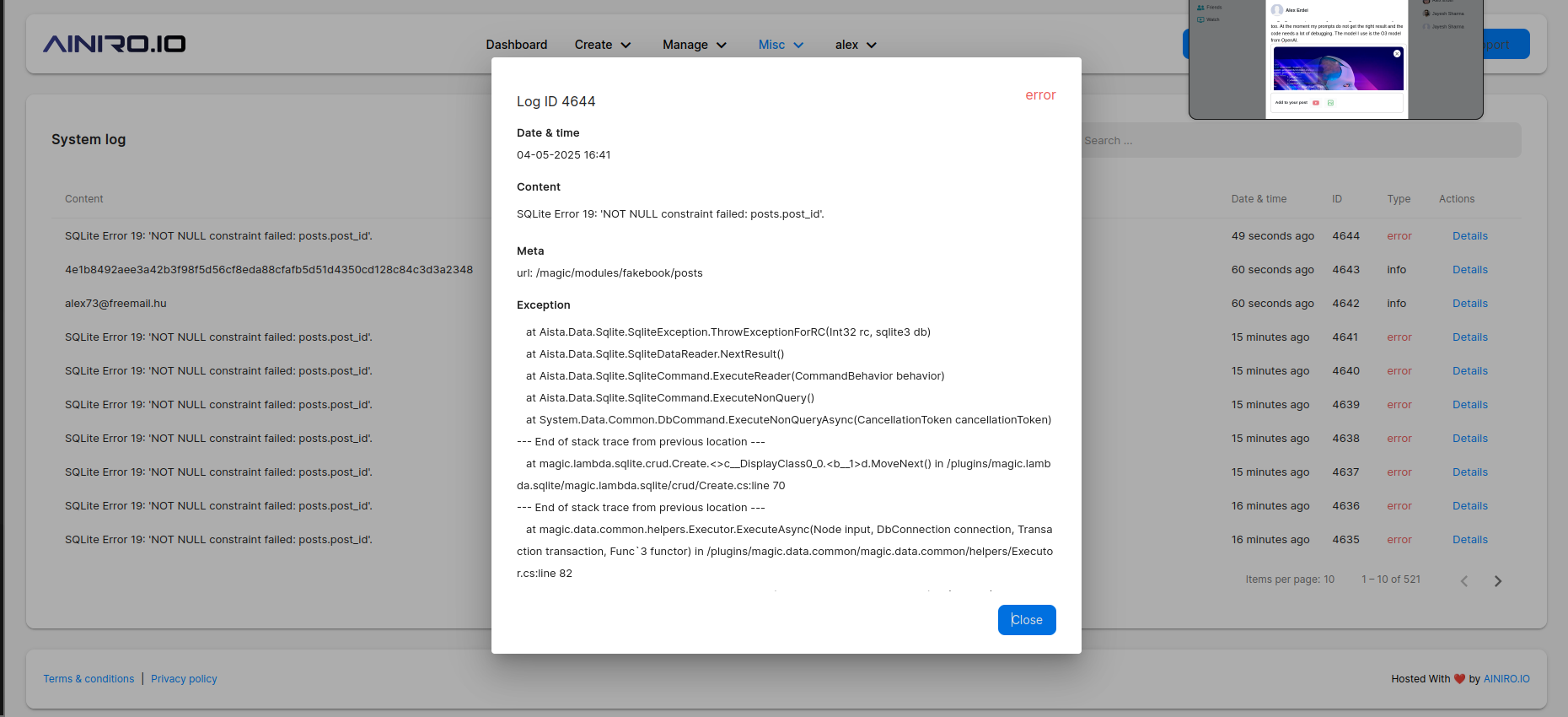Expand the Misc dropdown chevron
This screenshot has height=717, width=1568.
(798, 46)
